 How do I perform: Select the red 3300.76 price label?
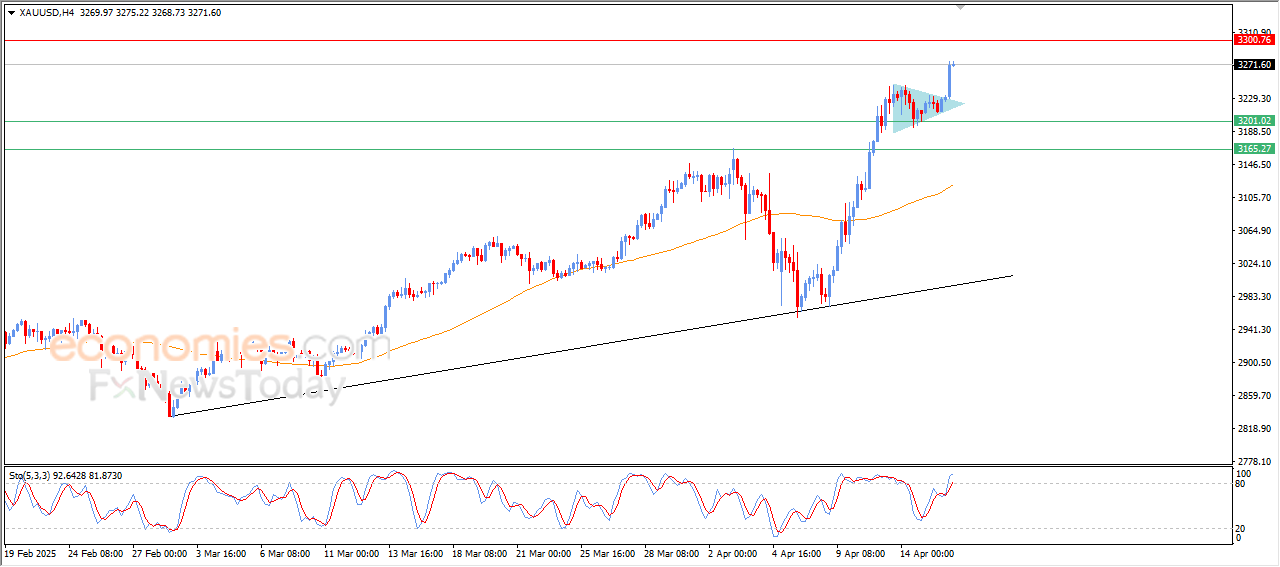[1254, 40]
